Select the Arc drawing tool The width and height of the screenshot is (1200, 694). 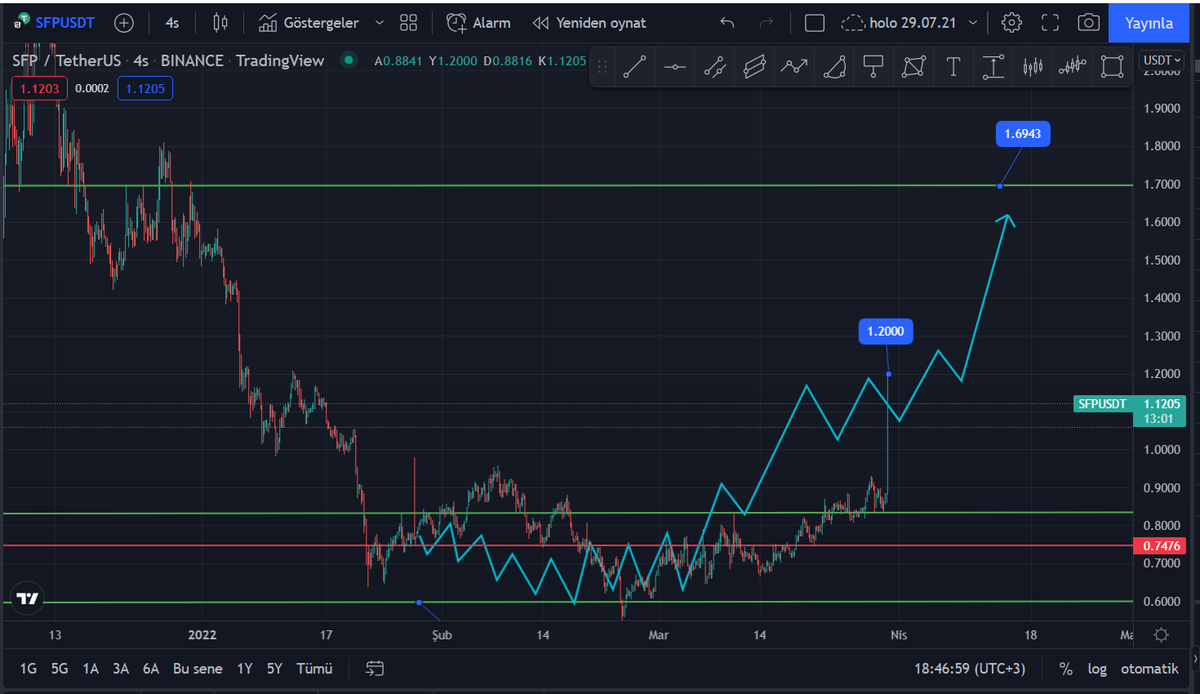click(834, 67)
